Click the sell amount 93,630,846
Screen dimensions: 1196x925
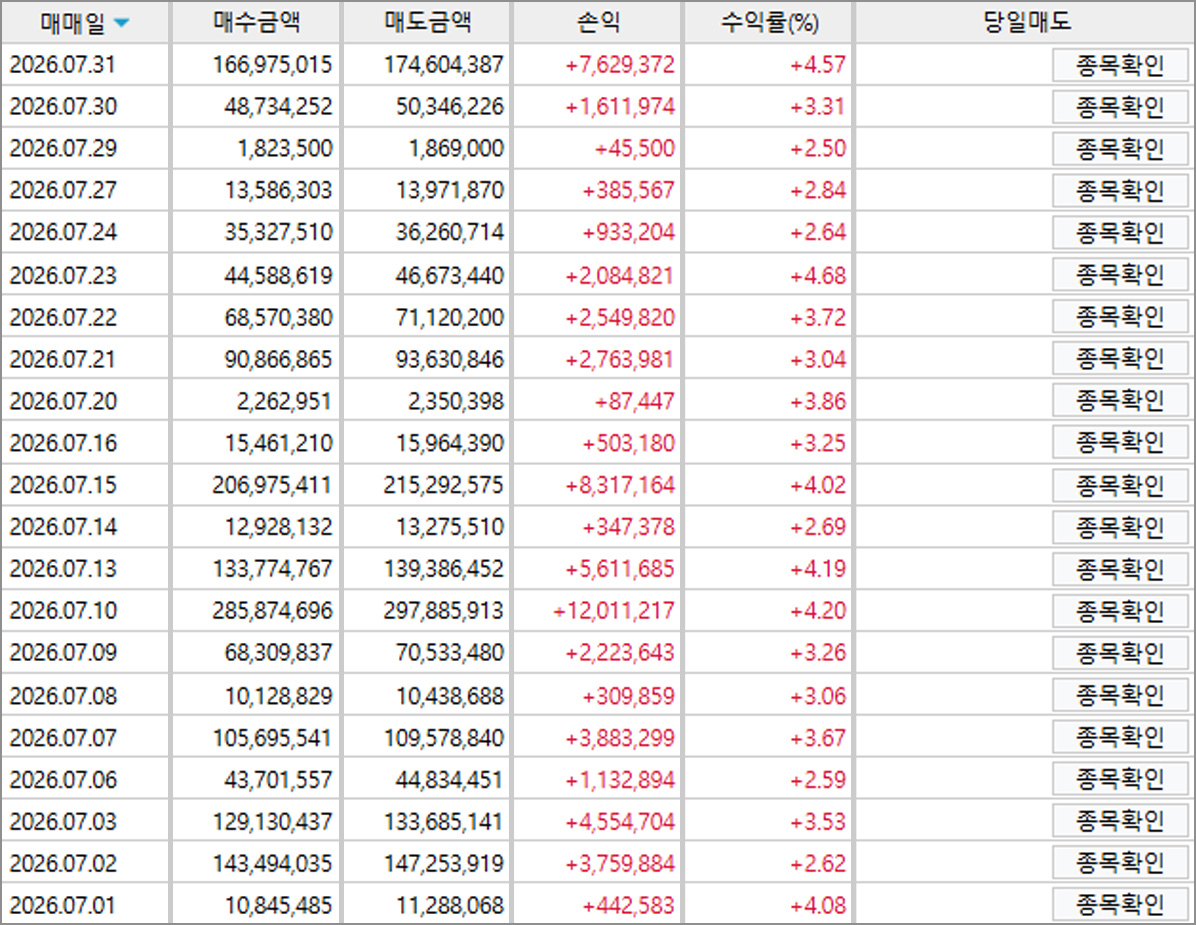[x=450, y=359]
